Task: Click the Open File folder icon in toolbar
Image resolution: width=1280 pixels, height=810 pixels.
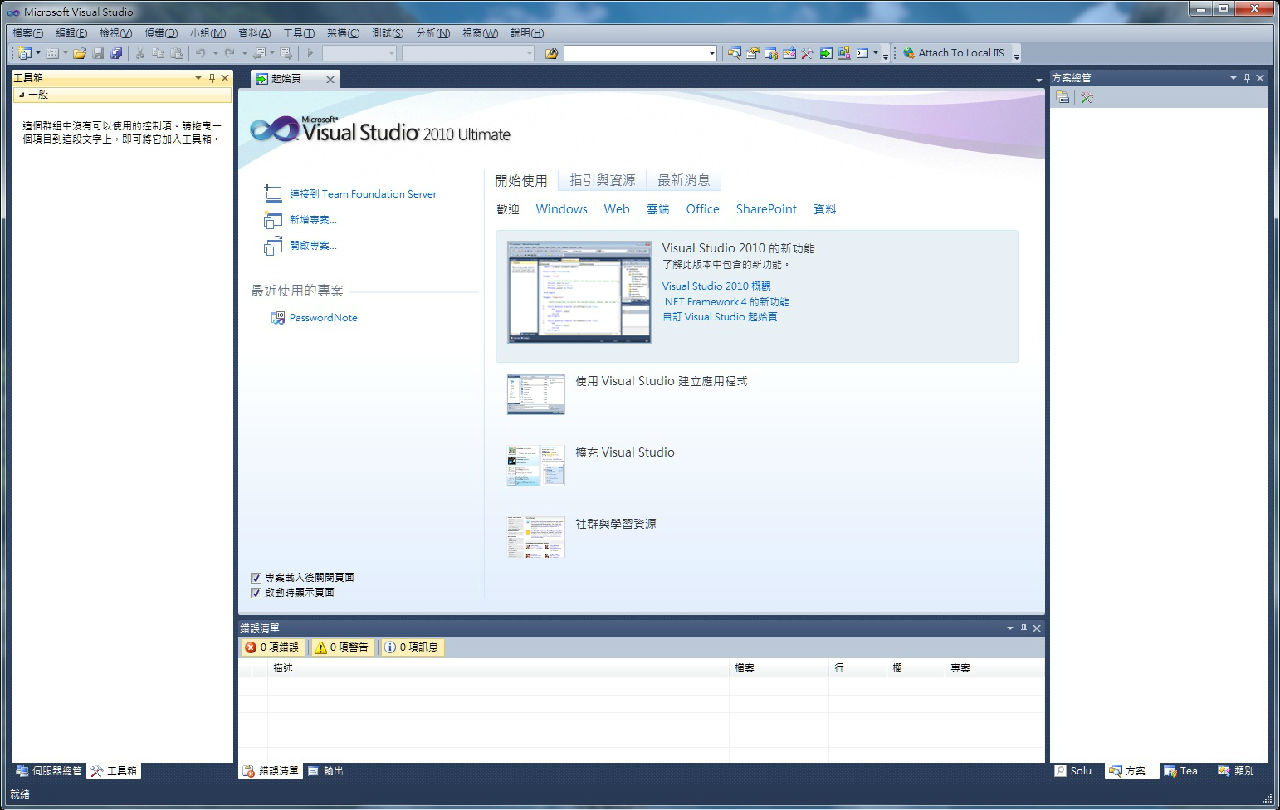Action: coord(79,53)
